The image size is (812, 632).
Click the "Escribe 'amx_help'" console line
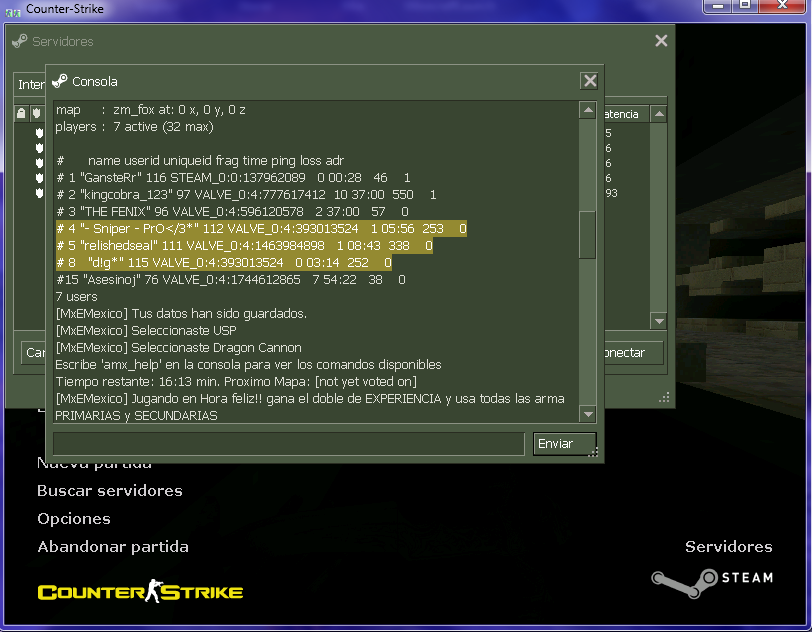[x=249, y=365]
